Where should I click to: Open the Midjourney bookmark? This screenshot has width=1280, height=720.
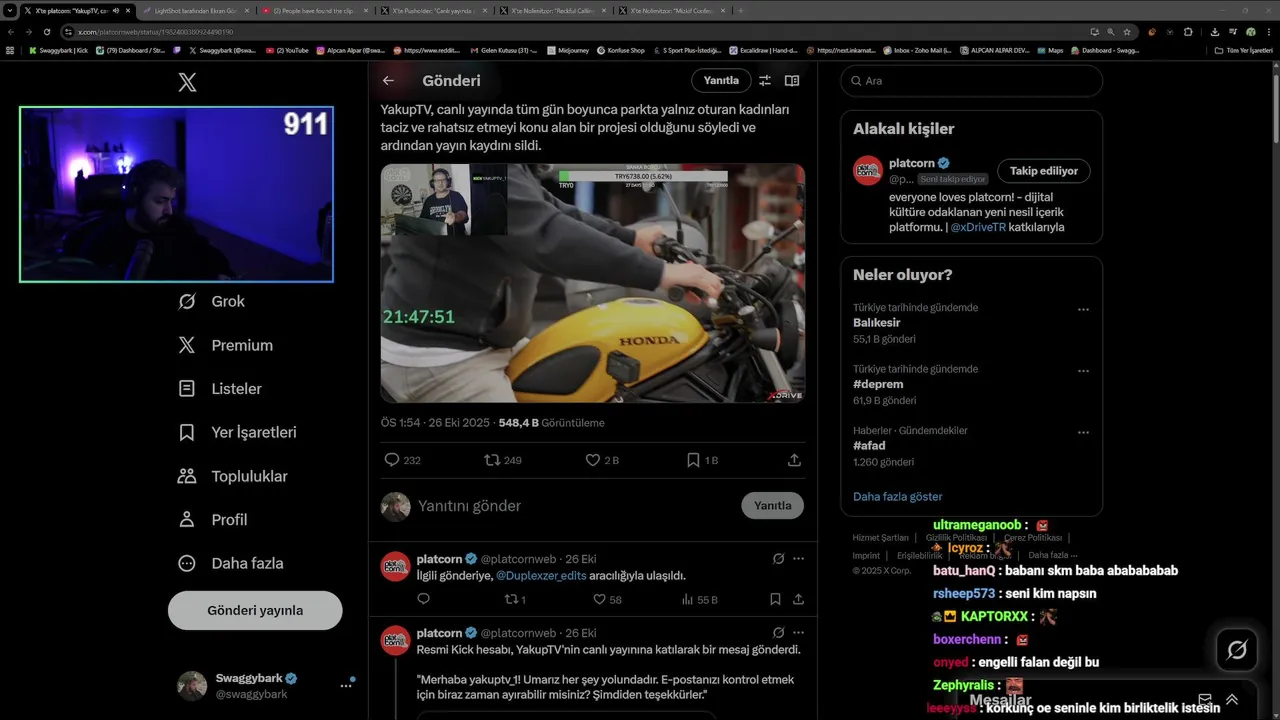568,50
